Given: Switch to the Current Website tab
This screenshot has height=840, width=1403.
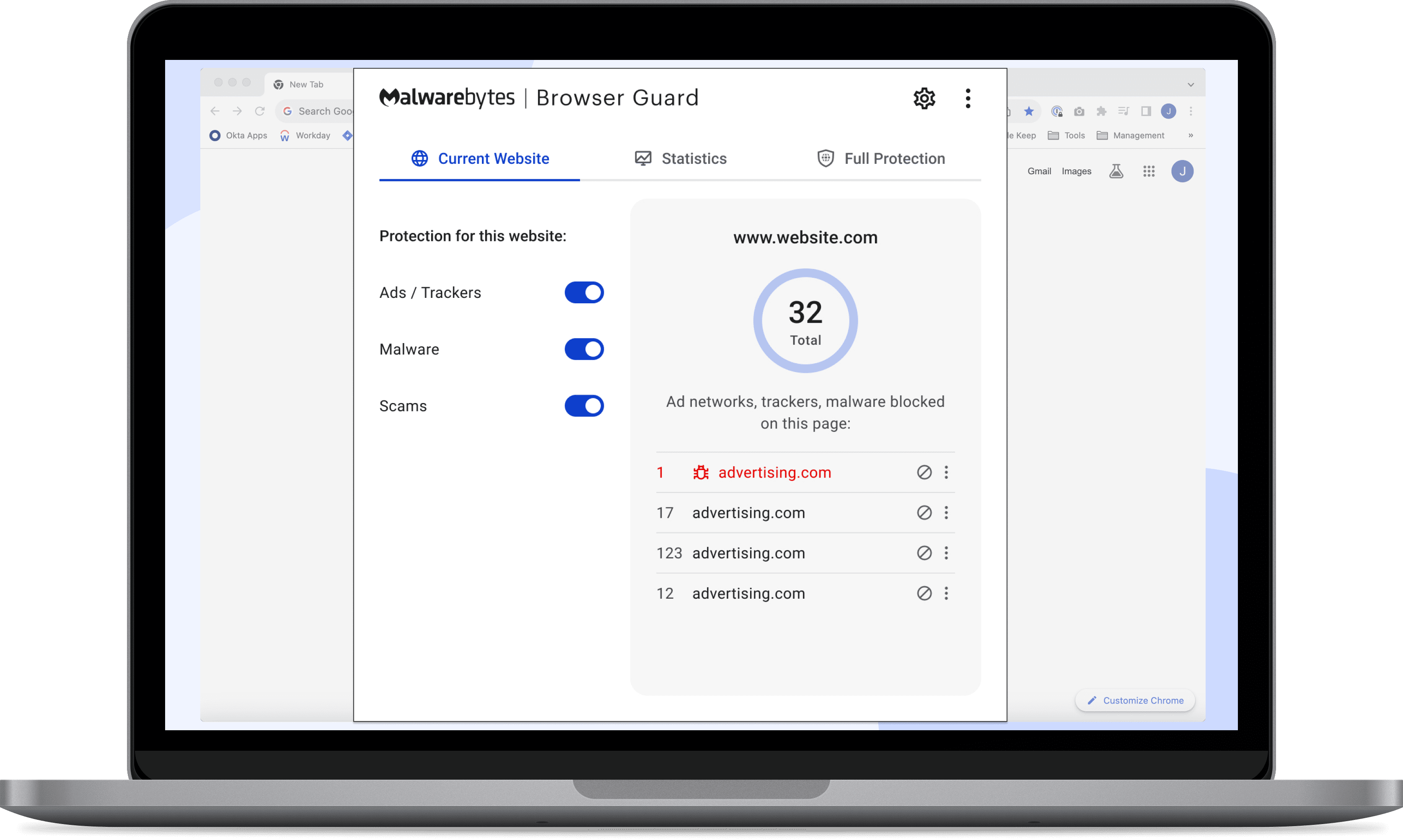Looking at the screenshot, I should click(x=479, y=158).
